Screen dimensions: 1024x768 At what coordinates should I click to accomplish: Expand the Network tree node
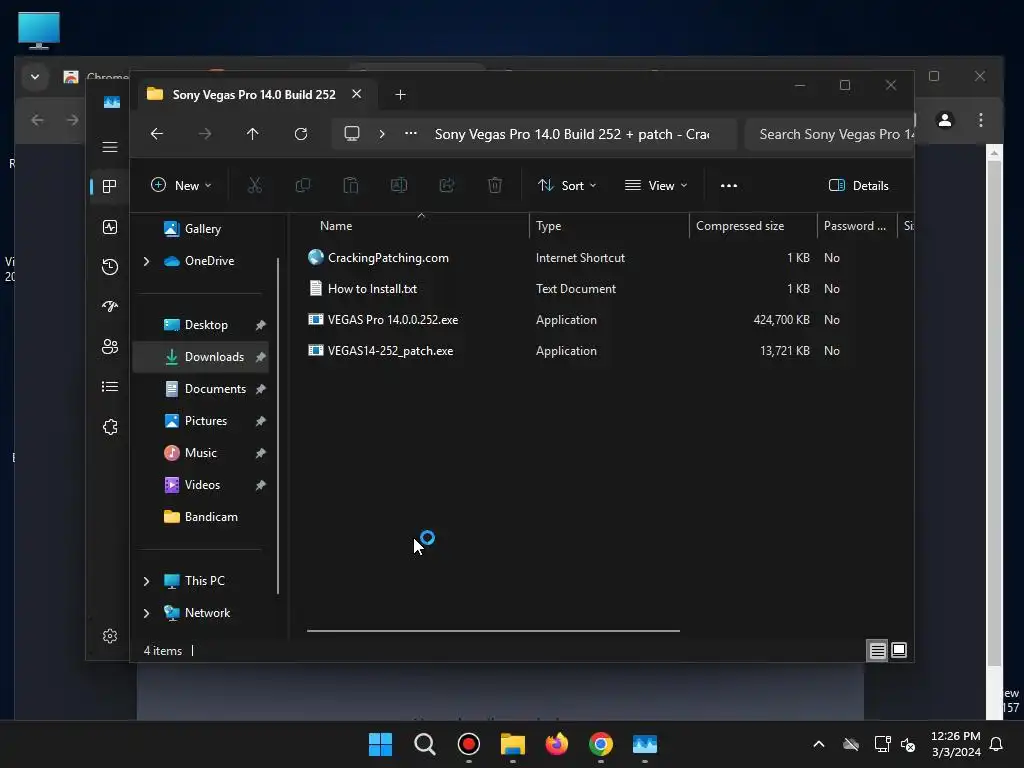click(x=146, y=613)
